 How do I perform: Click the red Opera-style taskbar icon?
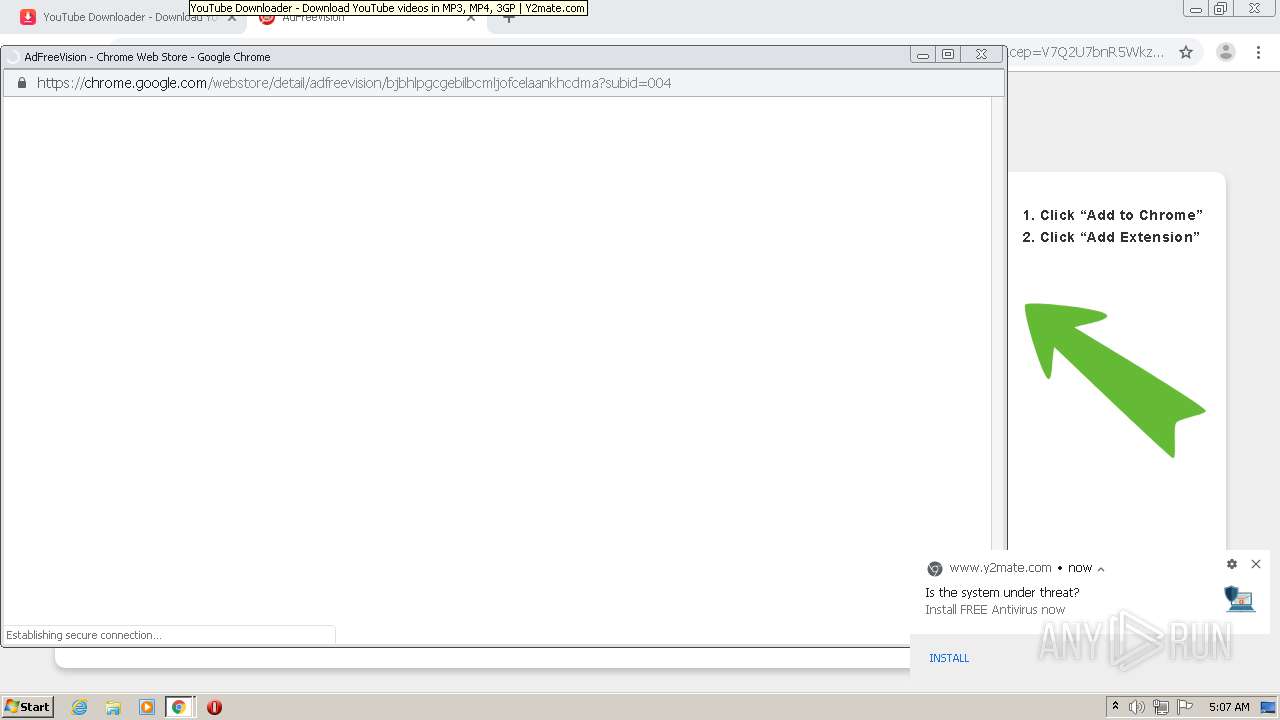click(x=214, y=707)
